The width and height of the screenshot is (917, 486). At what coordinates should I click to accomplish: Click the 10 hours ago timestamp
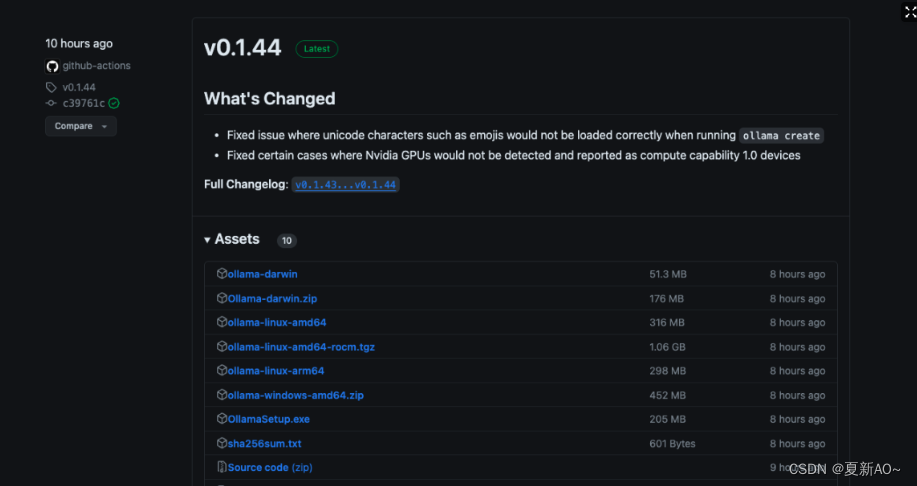pyautogui.click(x=79, y=44)
